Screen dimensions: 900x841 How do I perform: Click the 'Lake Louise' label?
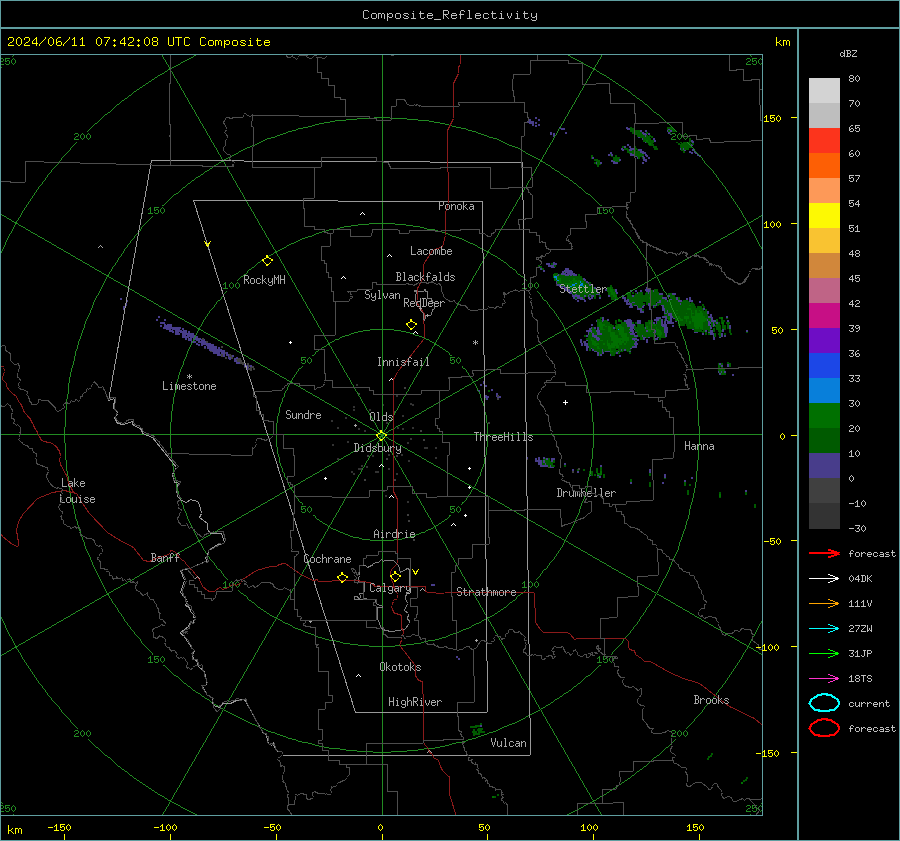point(77,491)
